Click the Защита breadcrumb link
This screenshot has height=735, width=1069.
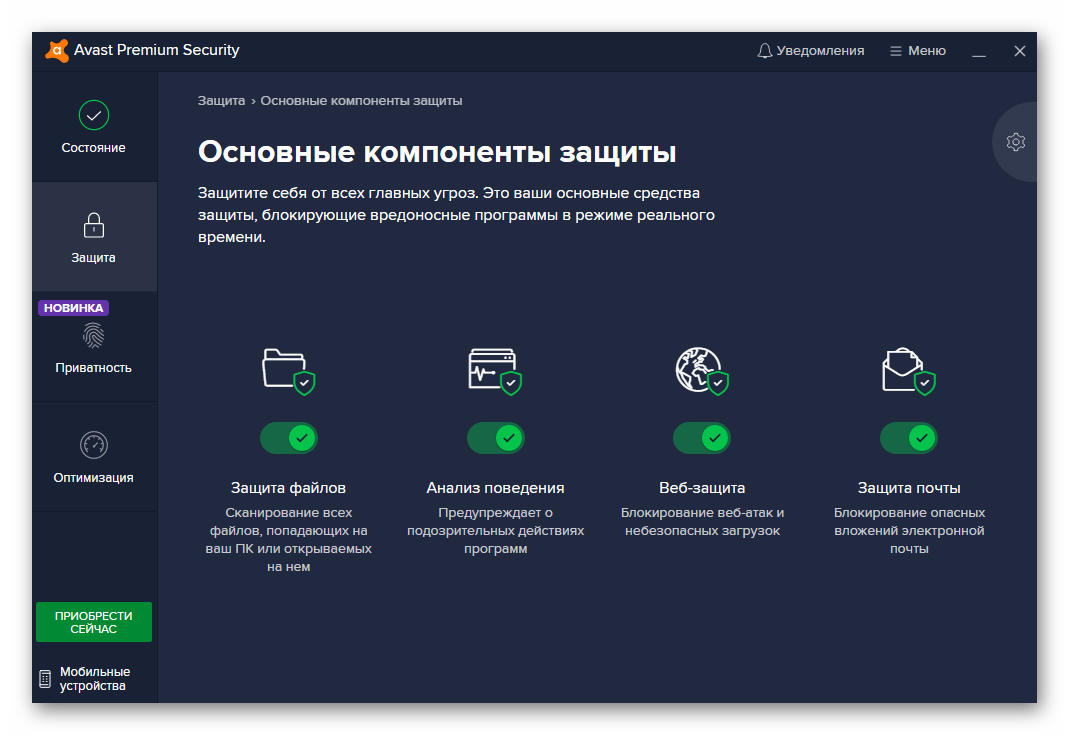221,101
